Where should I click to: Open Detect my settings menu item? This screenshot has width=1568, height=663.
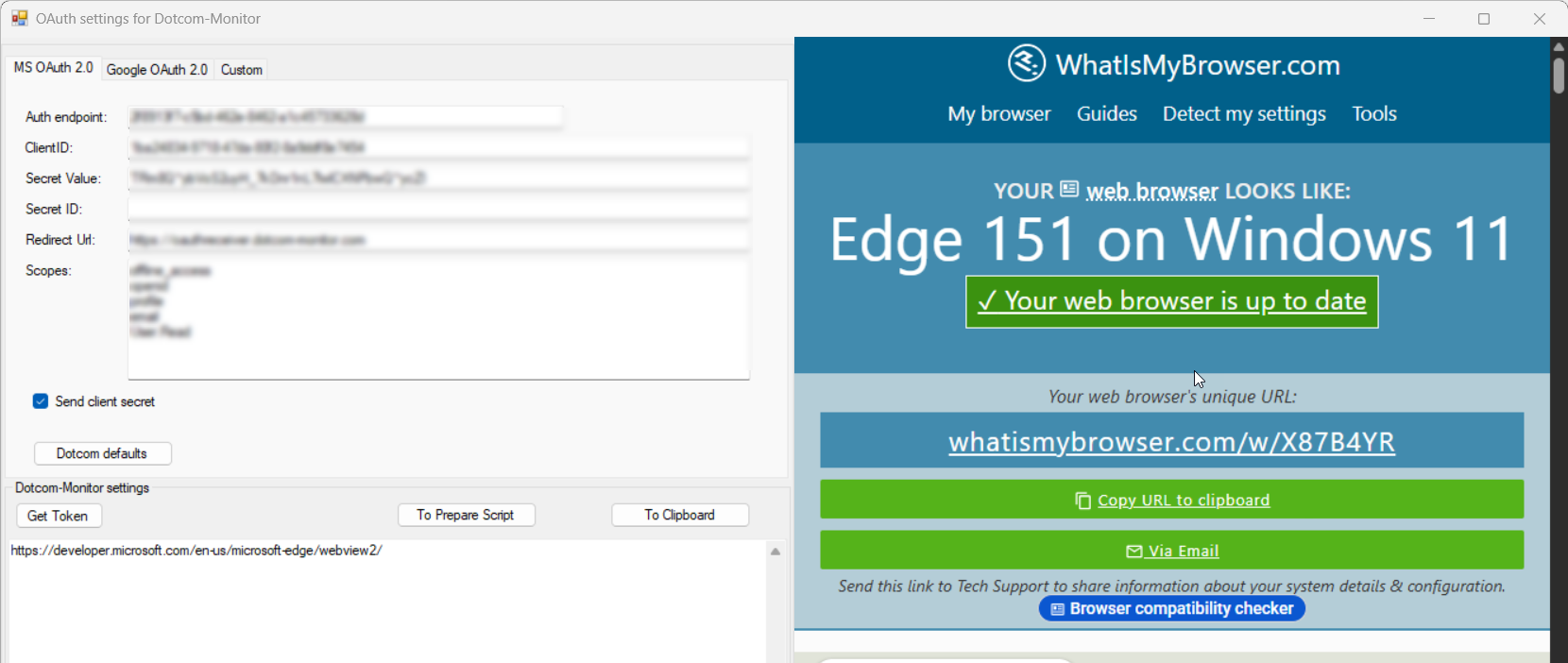(1244, 114)
